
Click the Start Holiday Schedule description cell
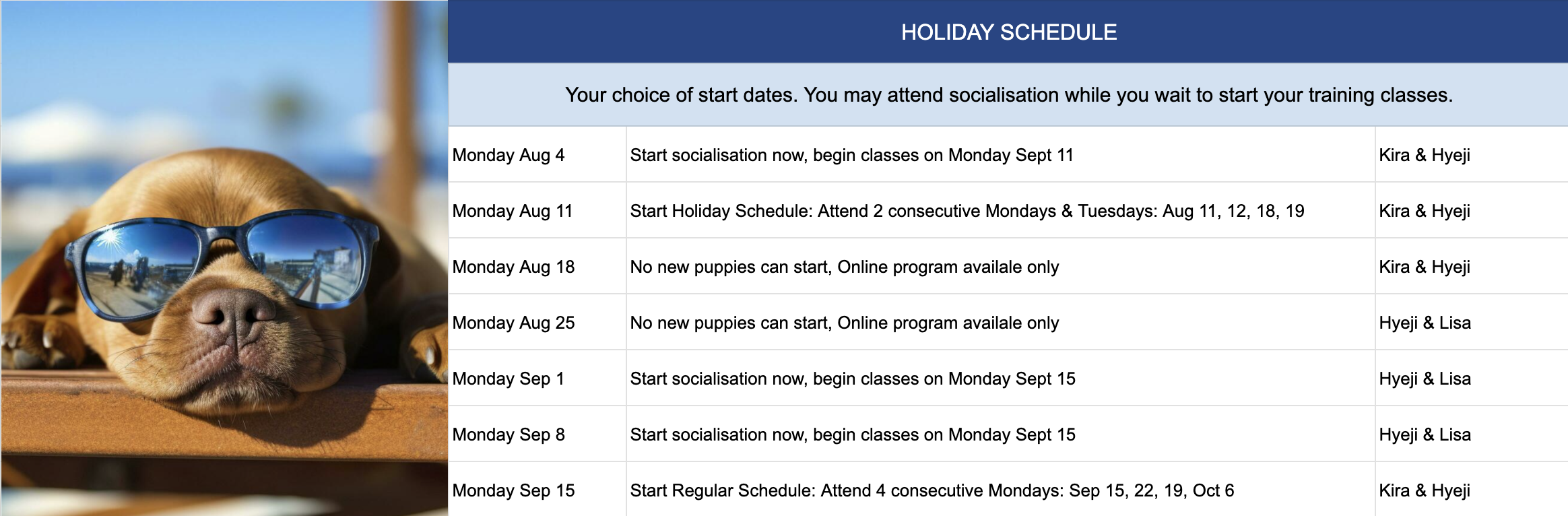click(x=1001, y=210)
